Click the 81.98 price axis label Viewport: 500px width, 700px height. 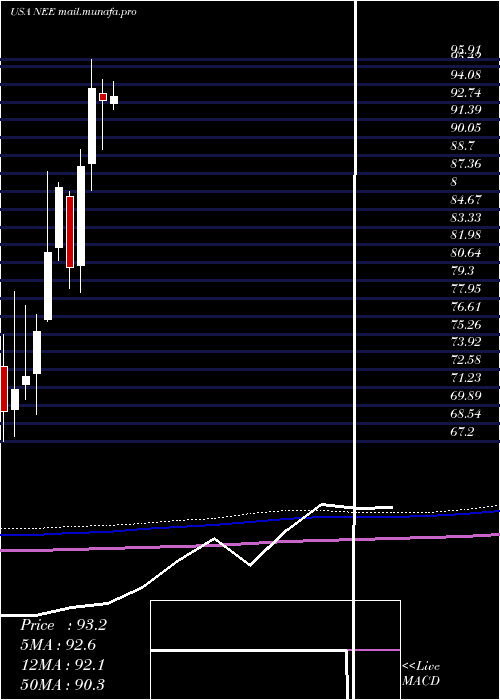466,235
